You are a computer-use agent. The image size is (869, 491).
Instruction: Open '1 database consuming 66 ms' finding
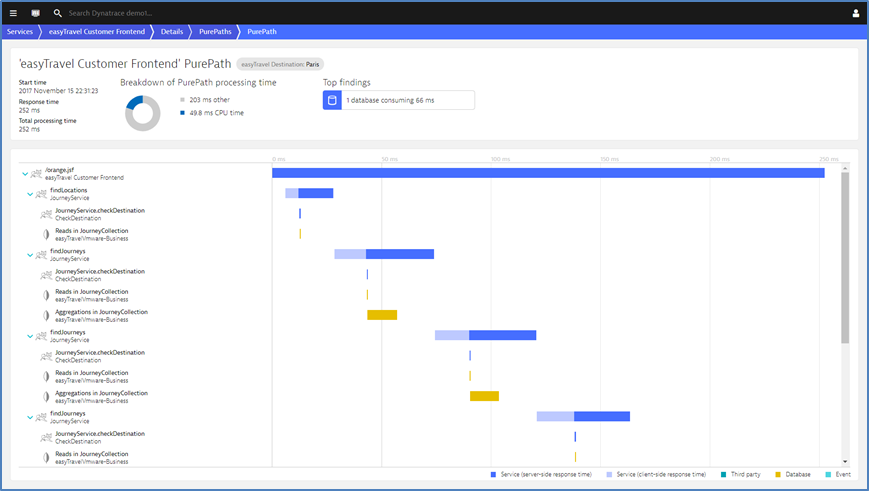click(399, 100)
